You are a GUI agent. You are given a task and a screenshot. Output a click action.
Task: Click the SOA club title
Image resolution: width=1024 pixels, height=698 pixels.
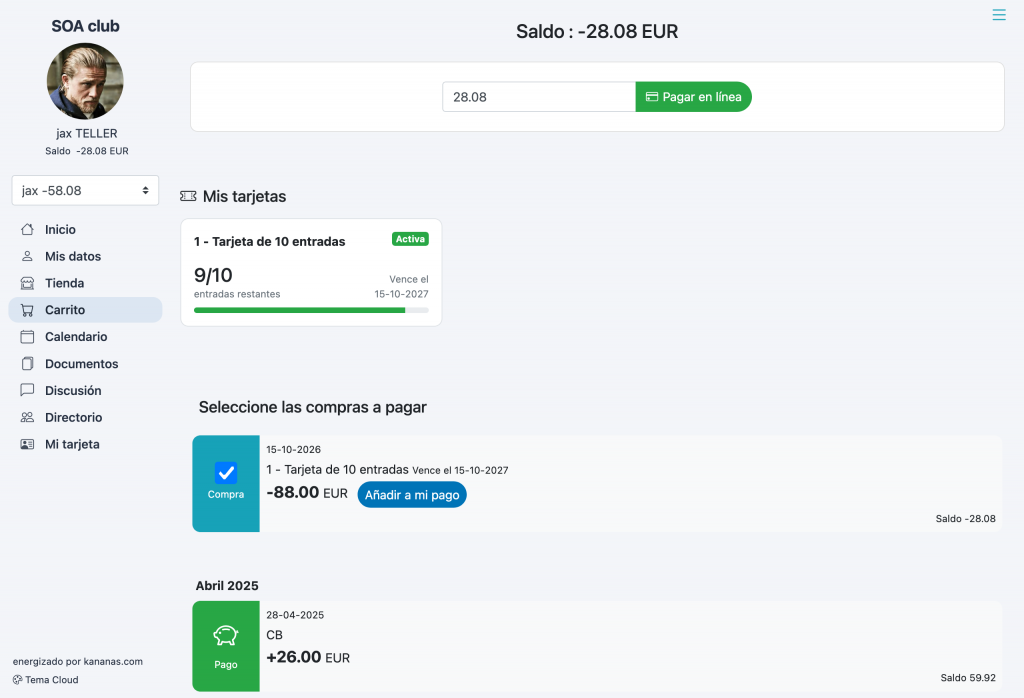(x=86, y=26)
